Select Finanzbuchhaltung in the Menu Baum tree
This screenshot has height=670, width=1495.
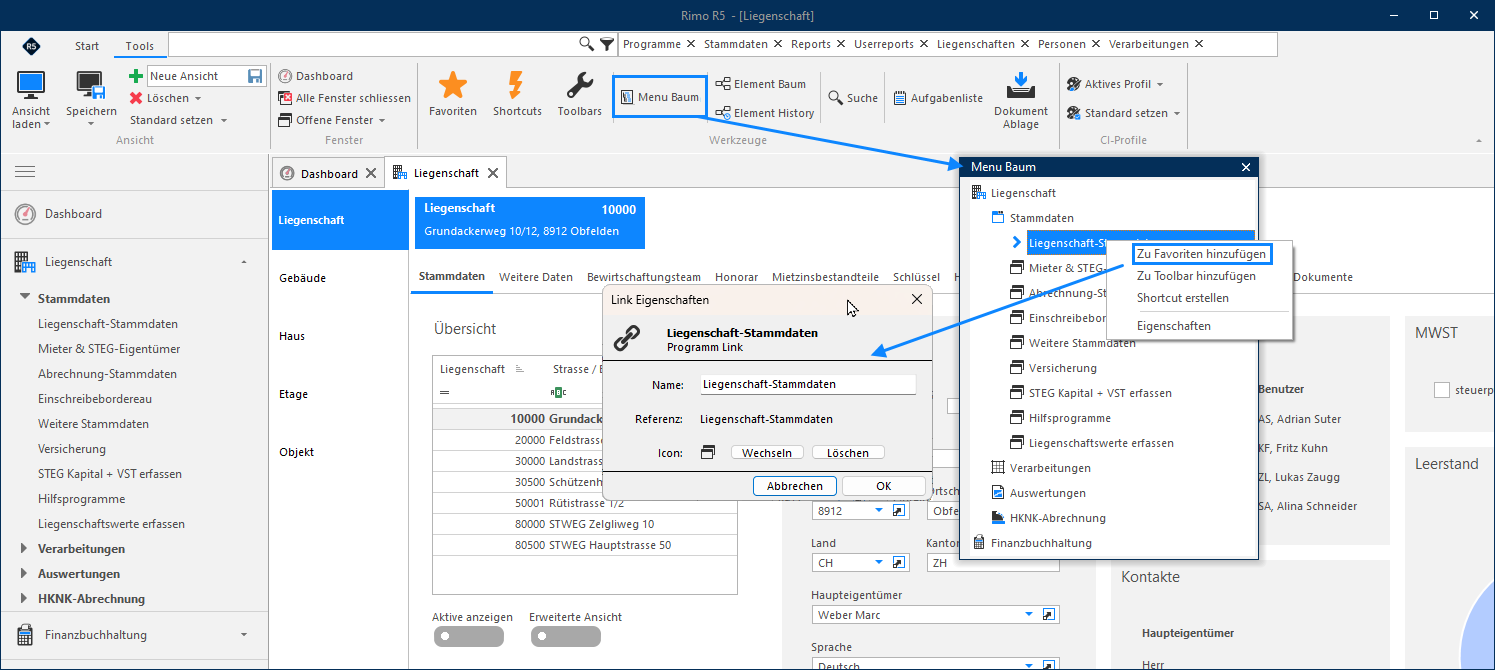coord(1041,543)
